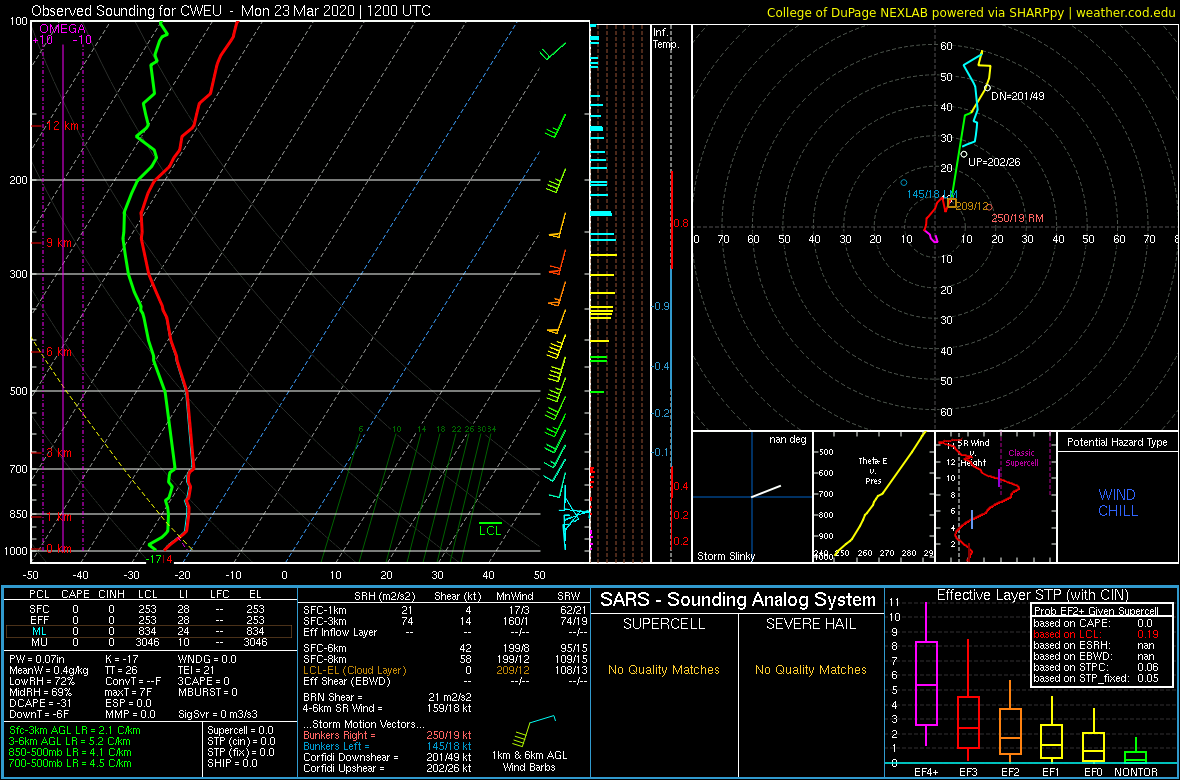
Task: Click the SUPERCELL column header
Action: pyautogui.click(x=665, y=625)
